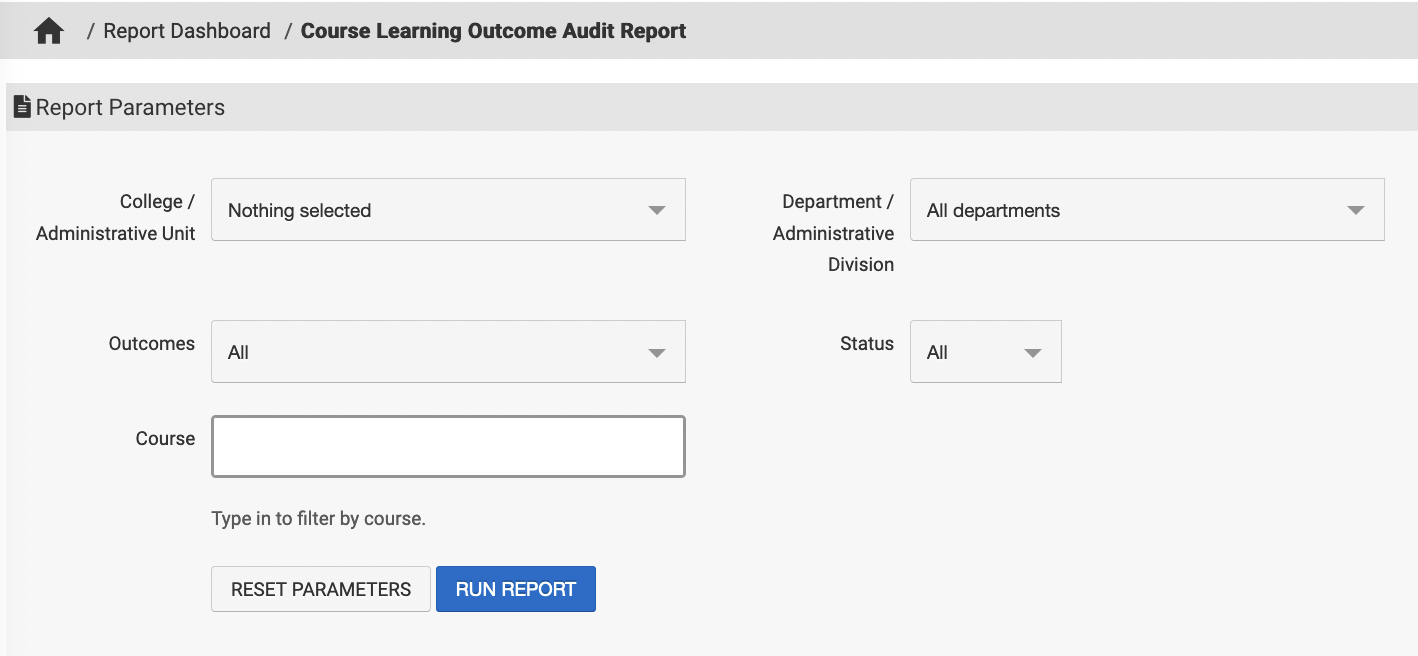Click the Home icon in breadcrumb
1418x656 pixels.
tap(48, 32)
